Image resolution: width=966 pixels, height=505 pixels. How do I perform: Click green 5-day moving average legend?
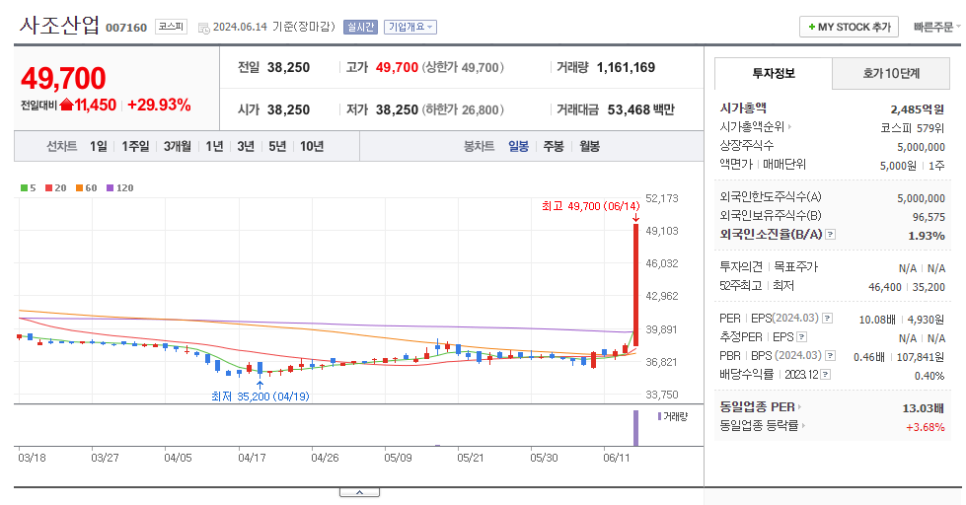pyautogui.click(x=28, y=188)
